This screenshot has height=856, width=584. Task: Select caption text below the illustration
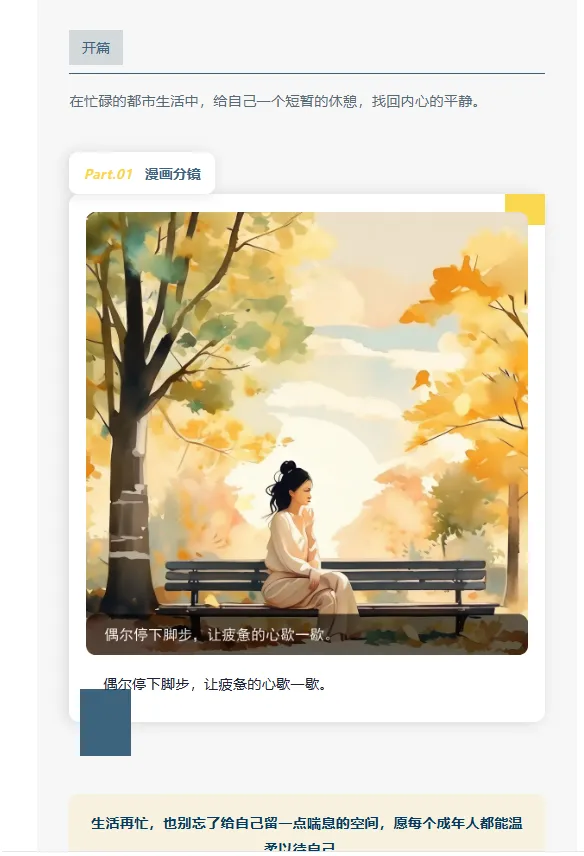214,684
